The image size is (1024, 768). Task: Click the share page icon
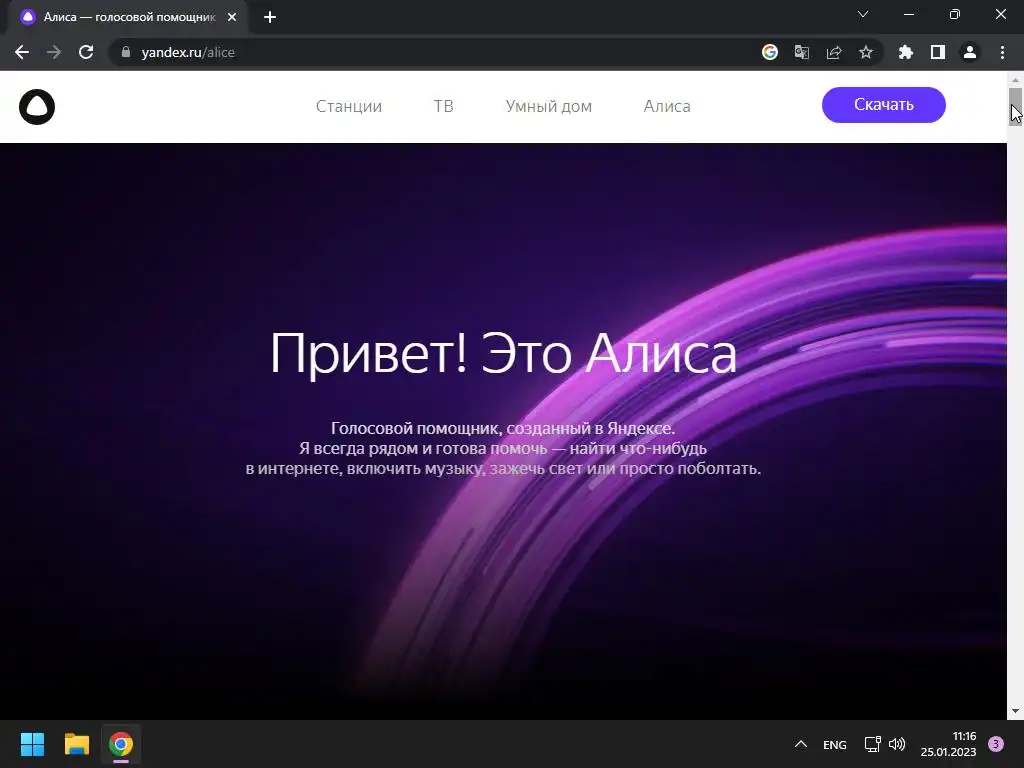point(834,52)
